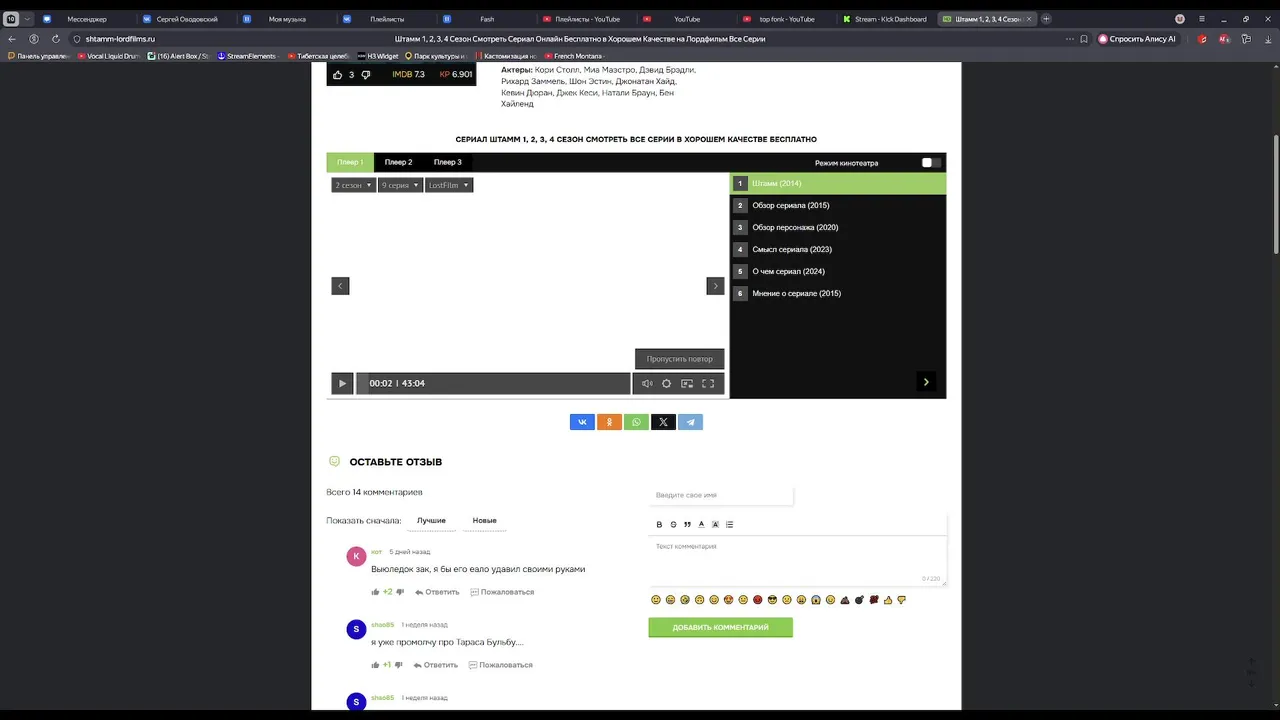Bookmark this page icon in address bar
Image resolution: width=1280 pixels, height=720 pixels.
click(1084, 39)
